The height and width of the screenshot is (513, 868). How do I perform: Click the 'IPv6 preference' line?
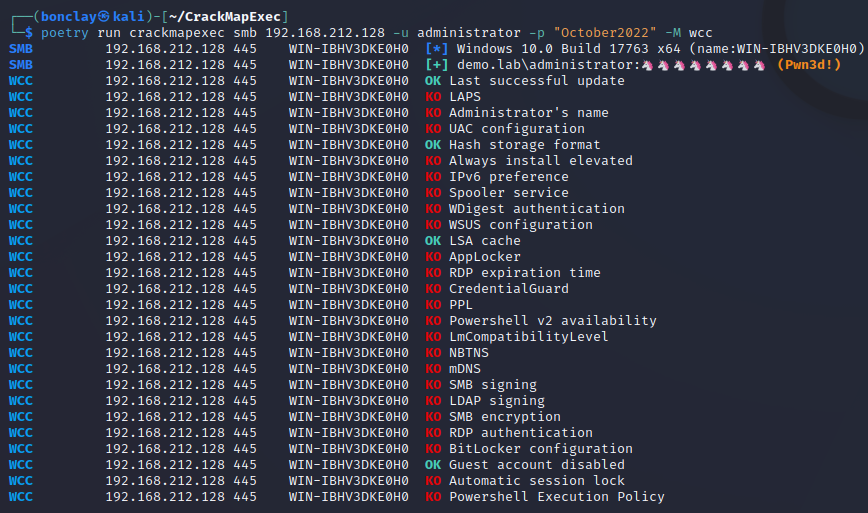coord(509,177)
